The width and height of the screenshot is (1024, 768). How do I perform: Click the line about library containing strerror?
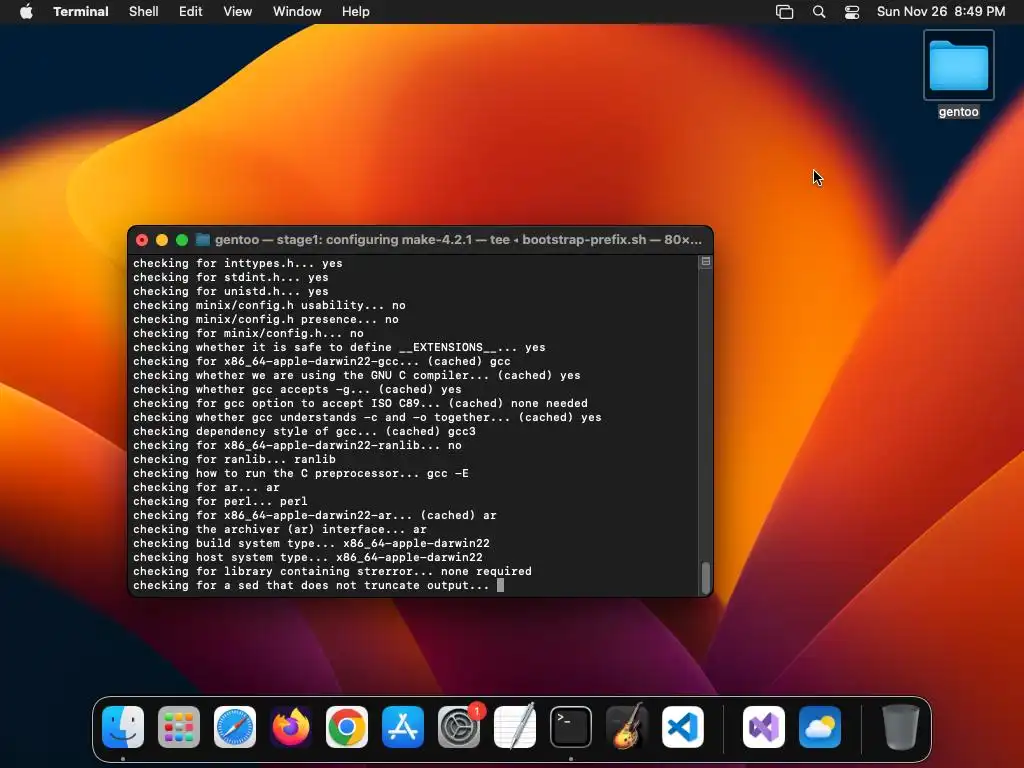pyautogui.click(x=332, y=571)
